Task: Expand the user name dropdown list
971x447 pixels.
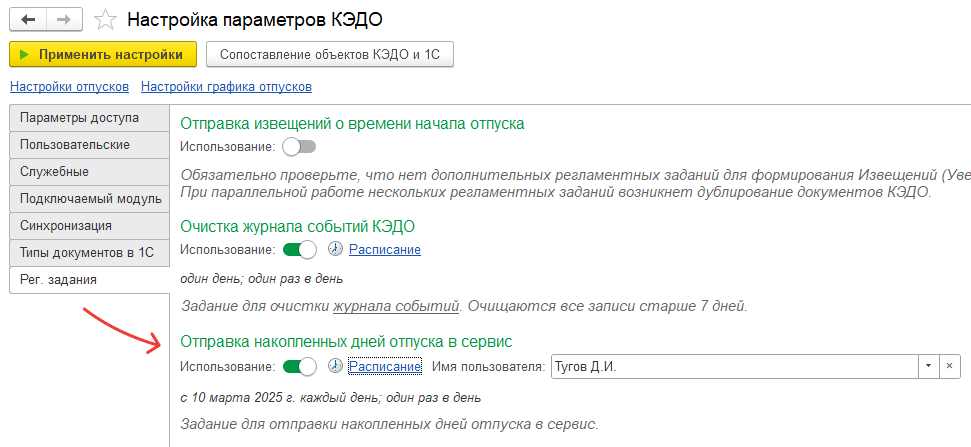Action: click(x=929, y=366)
